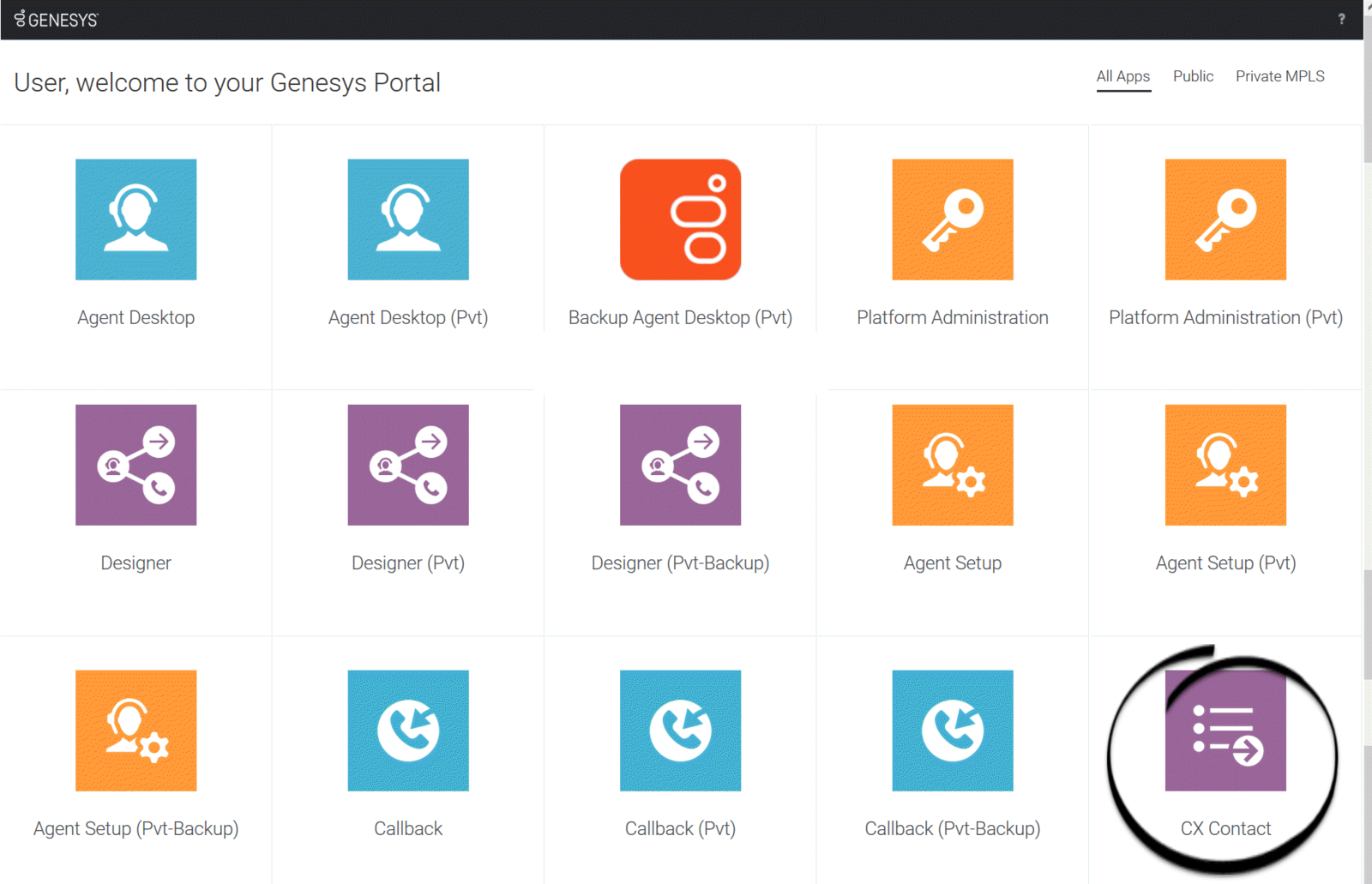Open Platform Administration (Pvt) key icon

tap(1225, 219)
